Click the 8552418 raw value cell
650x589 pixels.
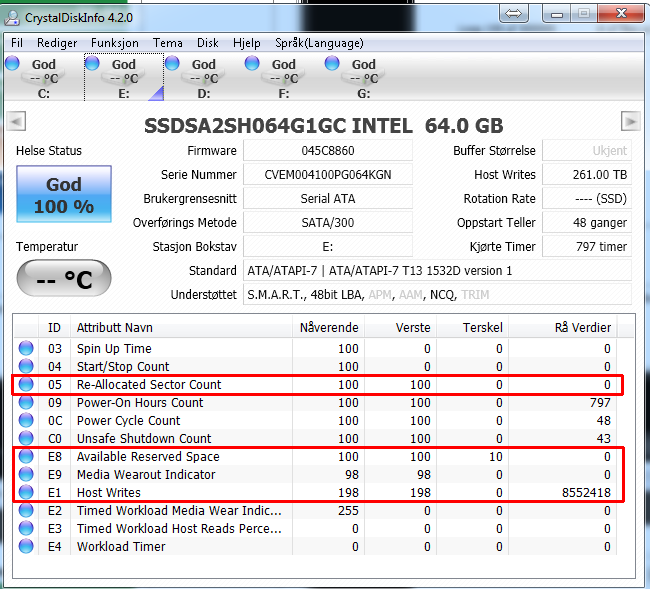[586, 492]
